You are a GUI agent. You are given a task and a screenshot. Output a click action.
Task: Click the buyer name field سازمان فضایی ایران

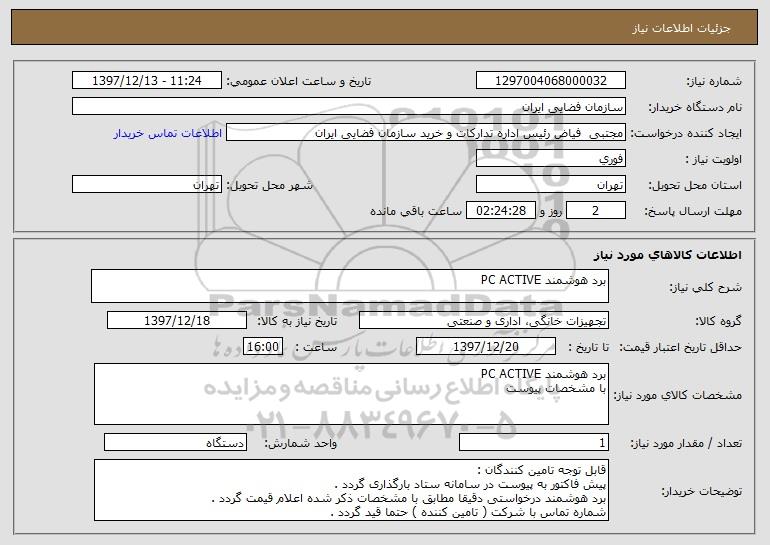(x=349, y=106)
